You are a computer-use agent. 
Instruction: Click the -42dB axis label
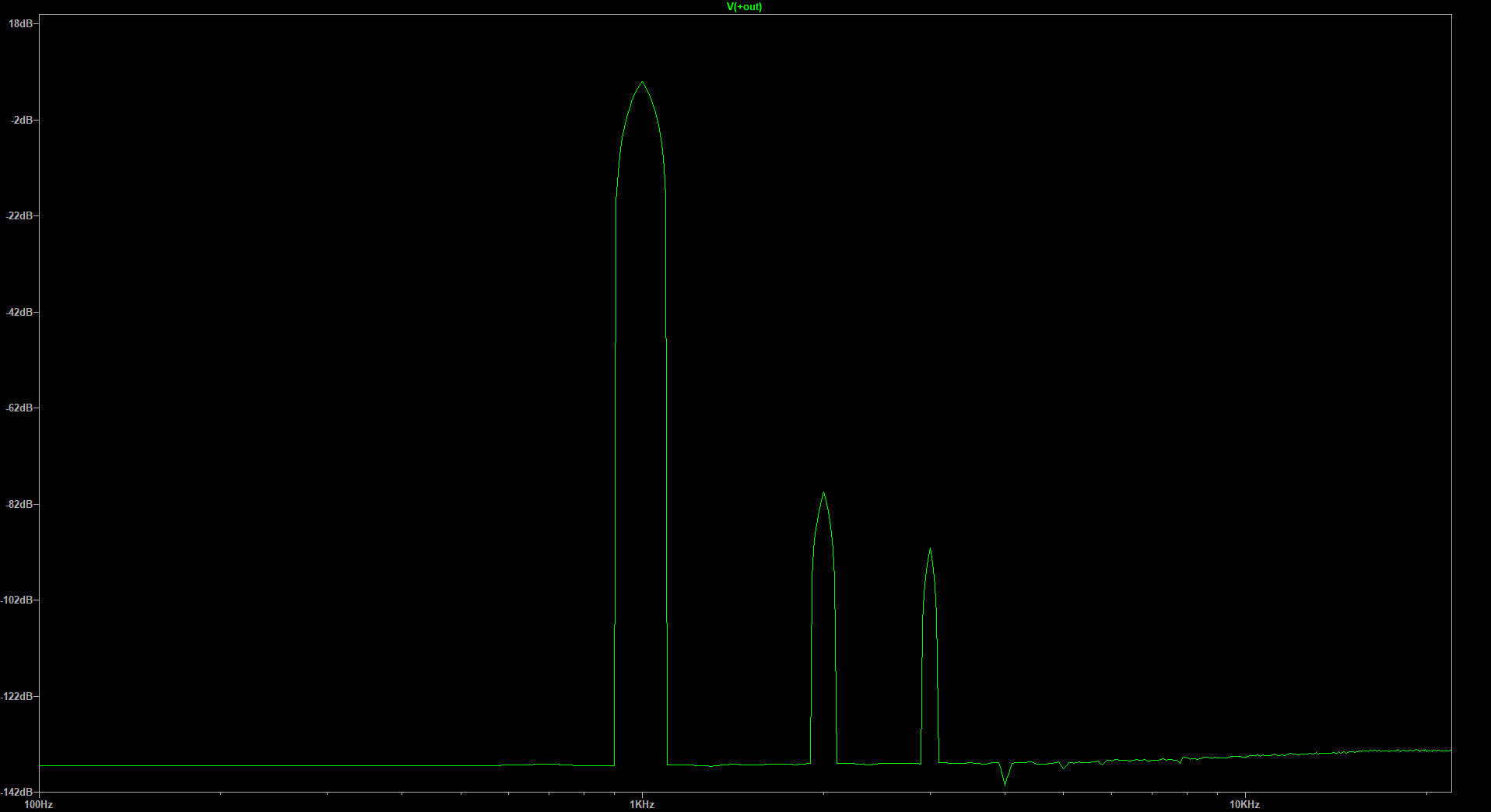click(x=19, y=312)
